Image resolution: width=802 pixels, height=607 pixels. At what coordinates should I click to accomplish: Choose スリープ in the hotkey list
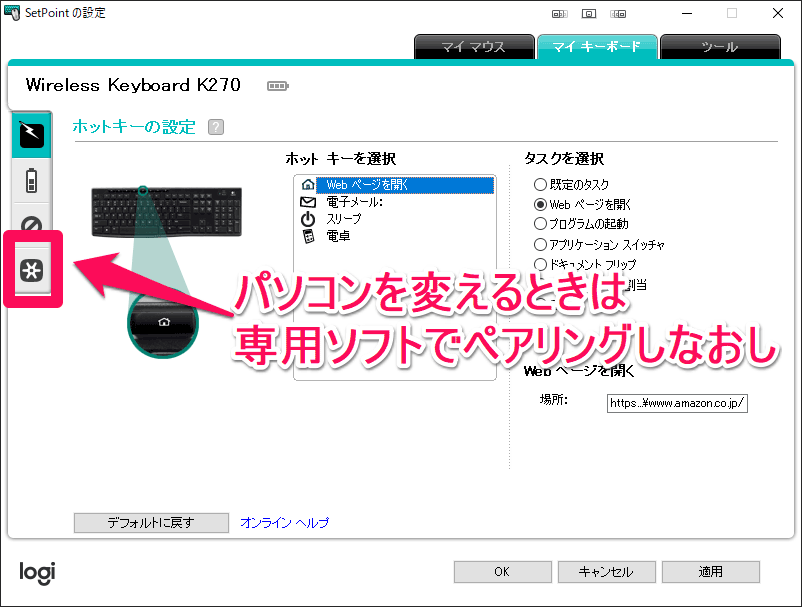coord(345,219)
